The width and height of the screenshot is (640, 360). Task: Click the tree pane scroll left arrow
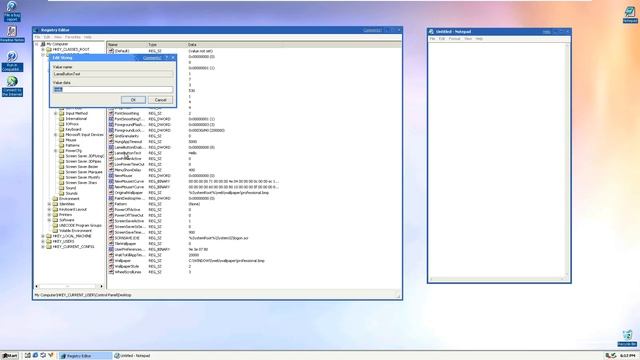pos(37,286)
